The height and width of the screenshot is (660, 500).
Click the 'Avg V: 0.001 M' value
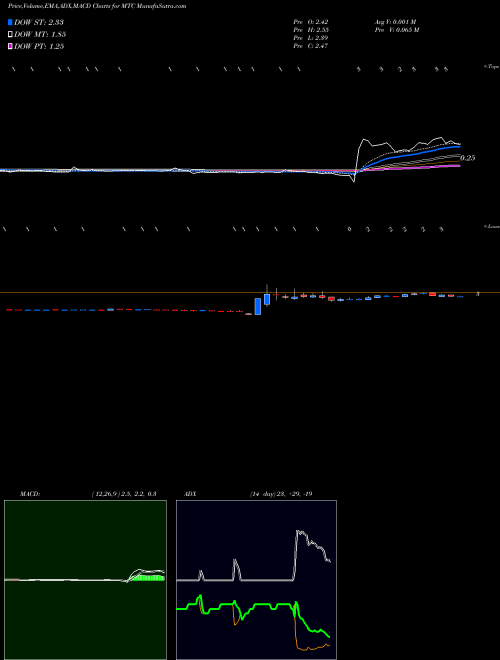(x=395, y=22)
